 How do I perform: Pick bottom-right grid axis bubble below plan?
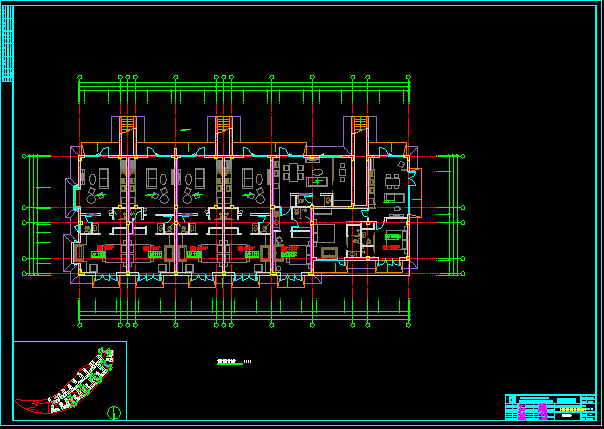click(x=410, y=324)
